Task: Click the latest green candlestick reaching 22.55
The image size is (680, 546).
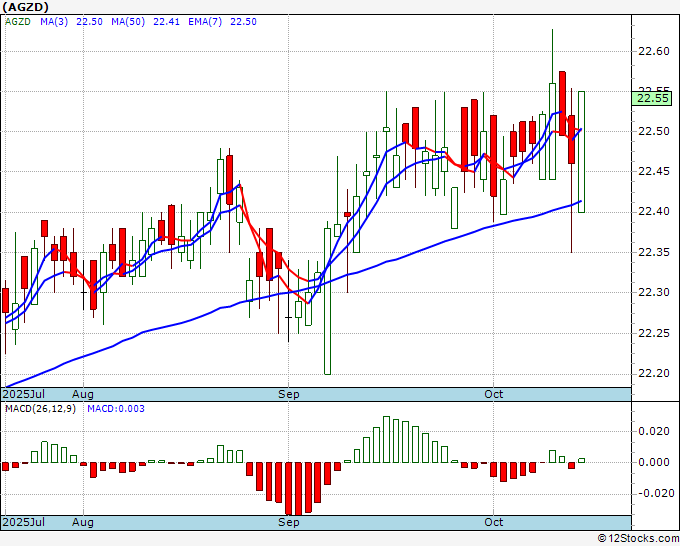Action: coord(581,152)
